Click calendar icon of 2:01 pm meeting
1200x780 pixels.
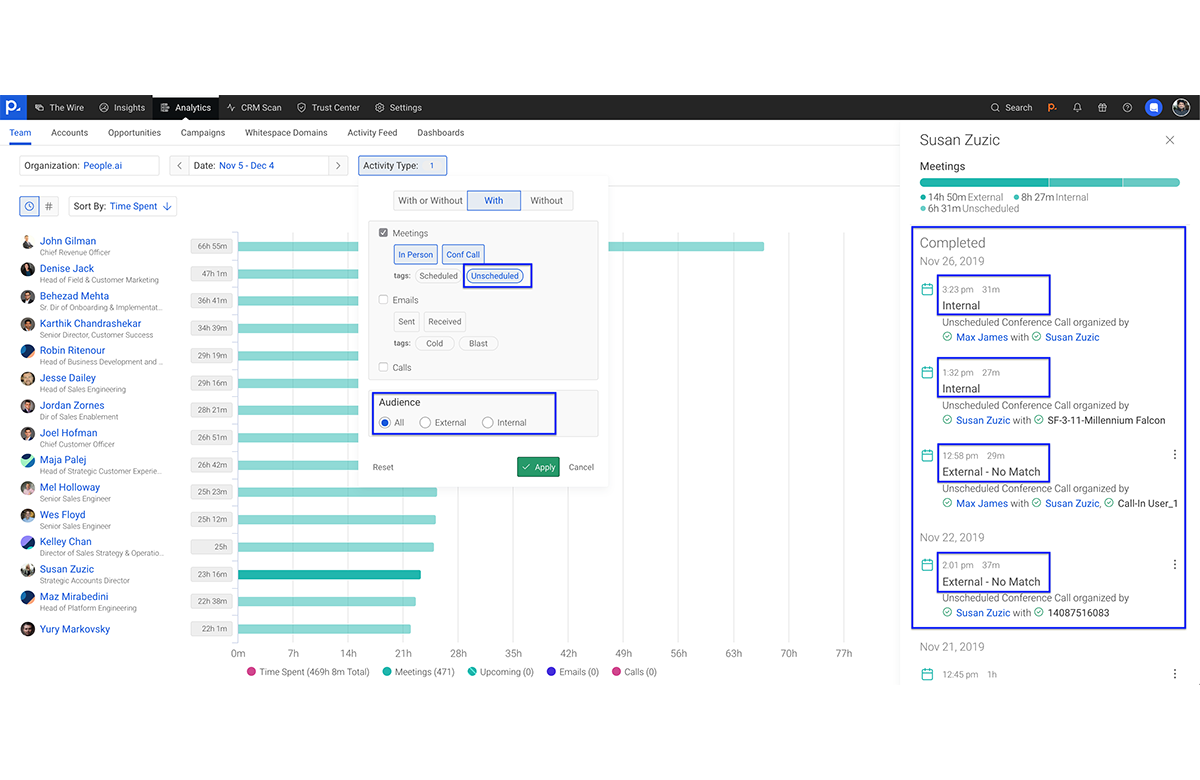coord(927,565)
